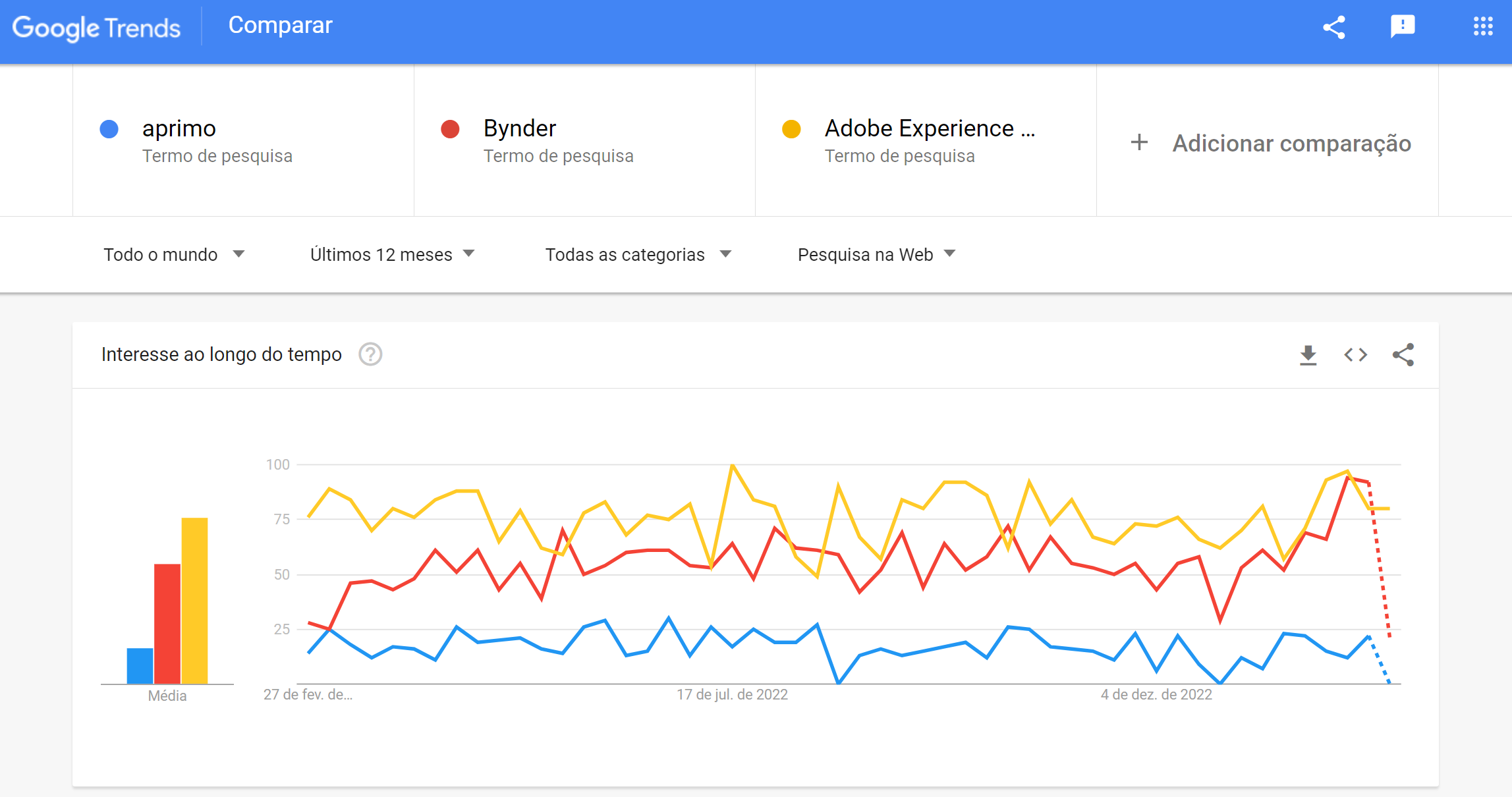1512x797 pixels.
Task: Open the 'Todas as categorias' dropdown
Action: coord(638,254)
